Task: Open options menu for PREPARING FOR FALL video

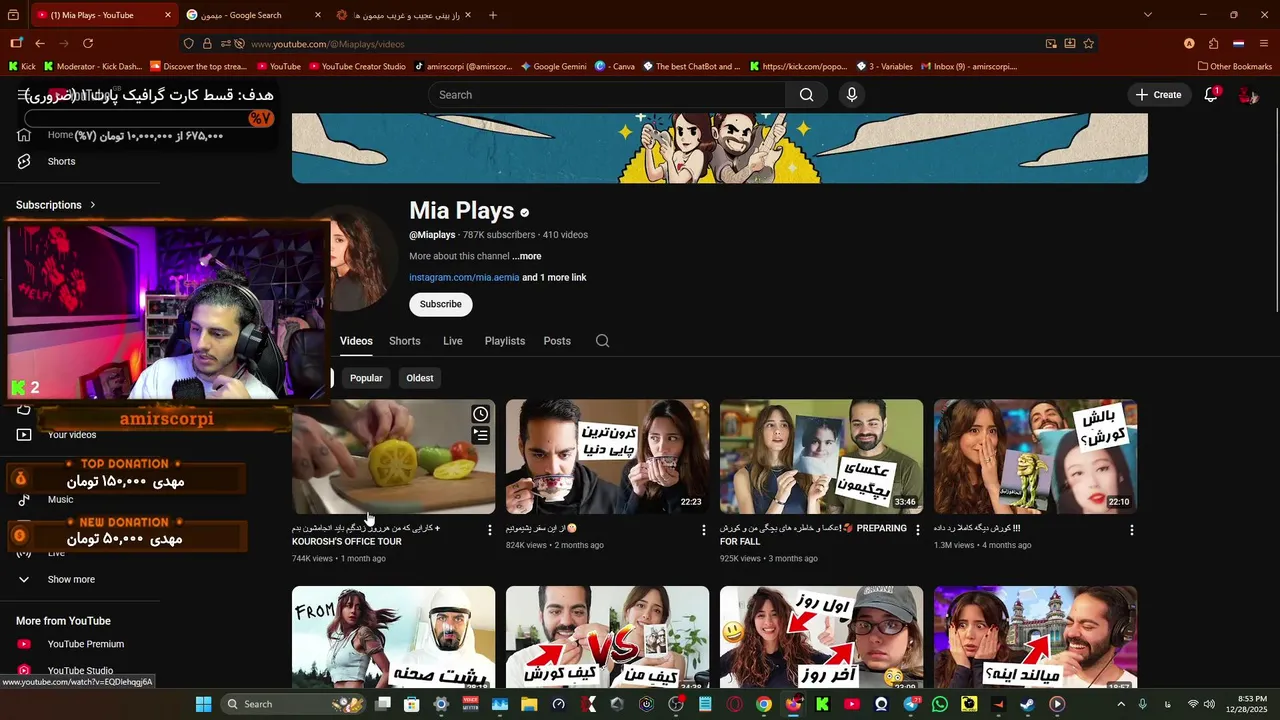Action: click(x=918, y=530)
